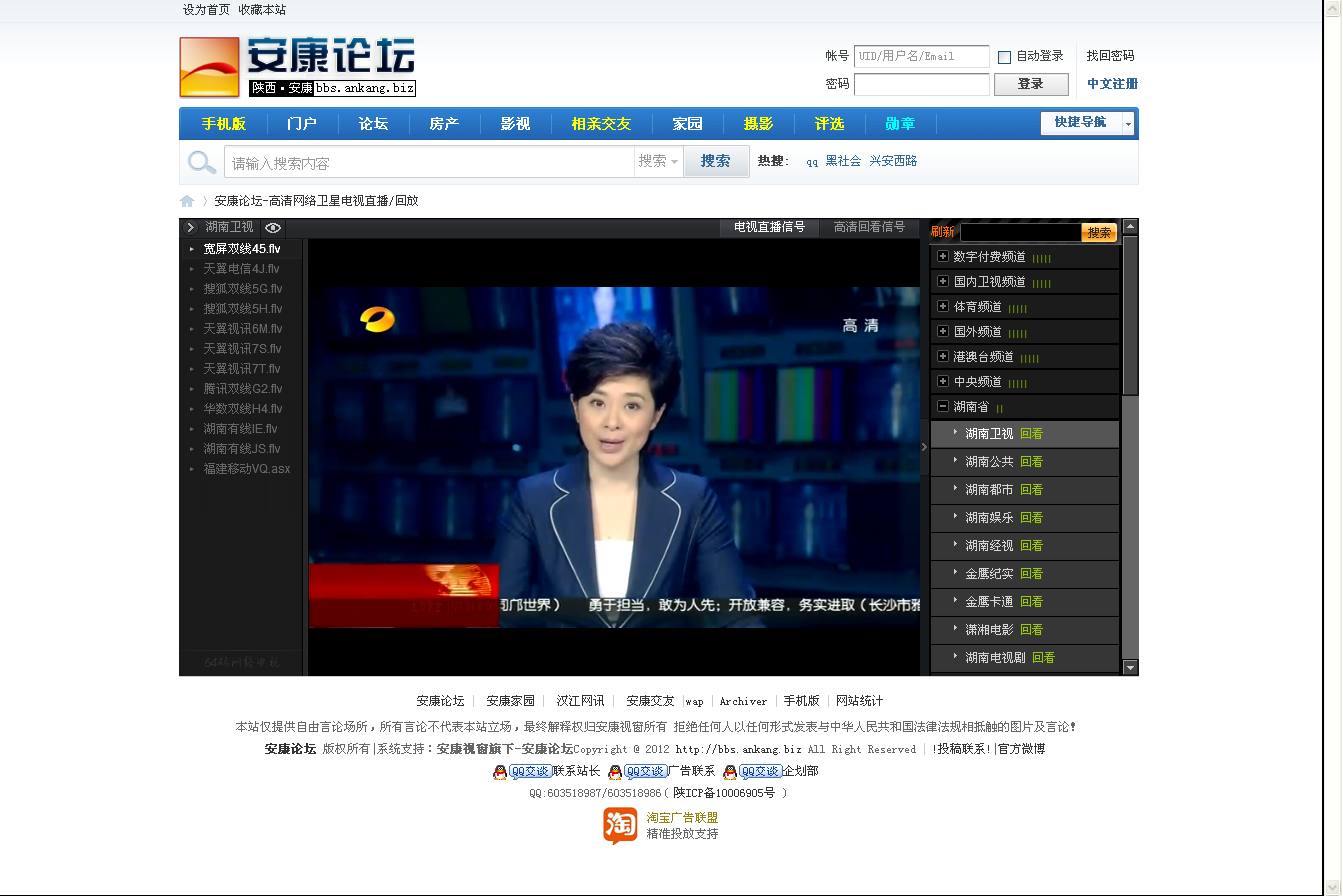The width and height of the screenshot is (1343, 896).
Task: Click the play triangle beside 湖南卫视 channel entry
Action: [957, 433]
